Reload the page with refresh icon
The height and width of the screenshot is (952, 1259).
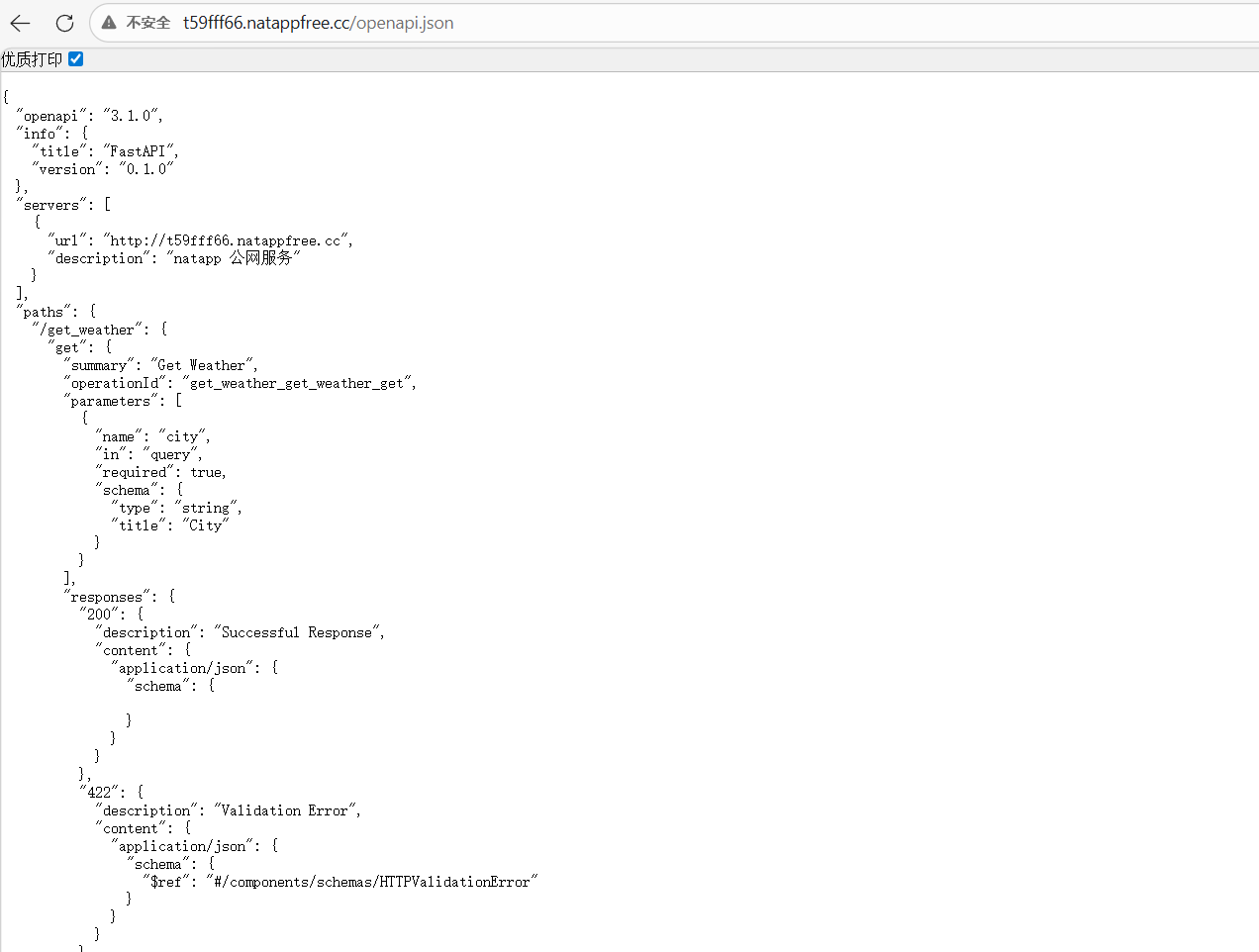coord(64,23)
